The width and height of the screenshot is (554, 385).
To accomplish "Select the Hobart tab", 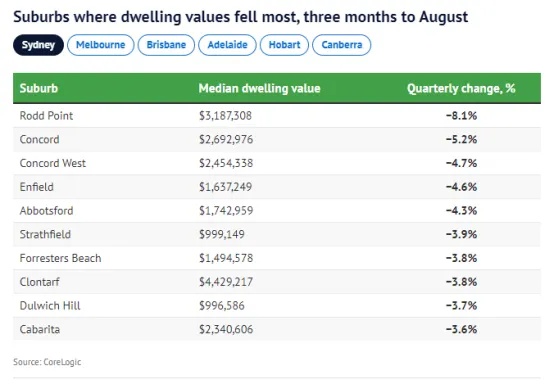I will point(284,45).
